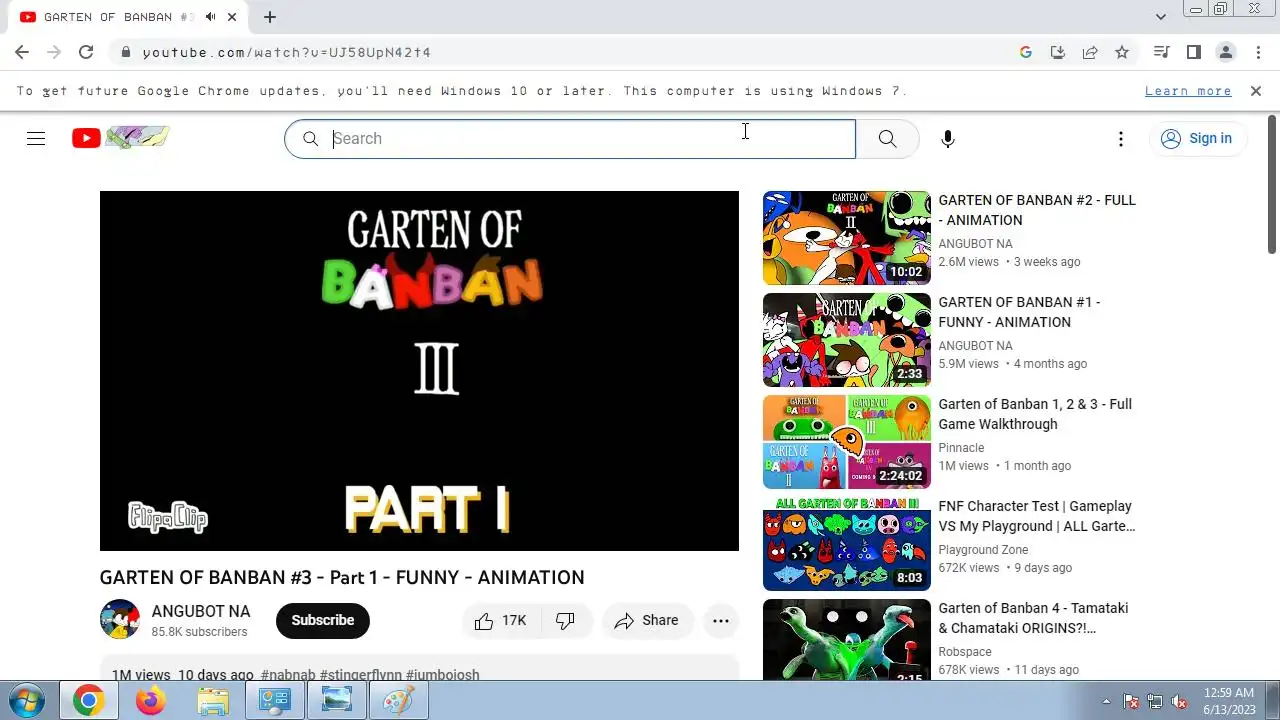Mute the tab via the speaker icon

pyautogui.click(x=210, y=17)
